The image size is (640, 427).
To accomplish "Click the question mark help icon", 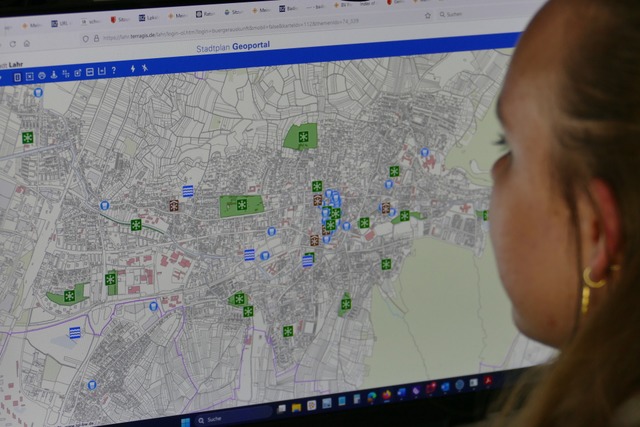I will (x=113, y=71).
